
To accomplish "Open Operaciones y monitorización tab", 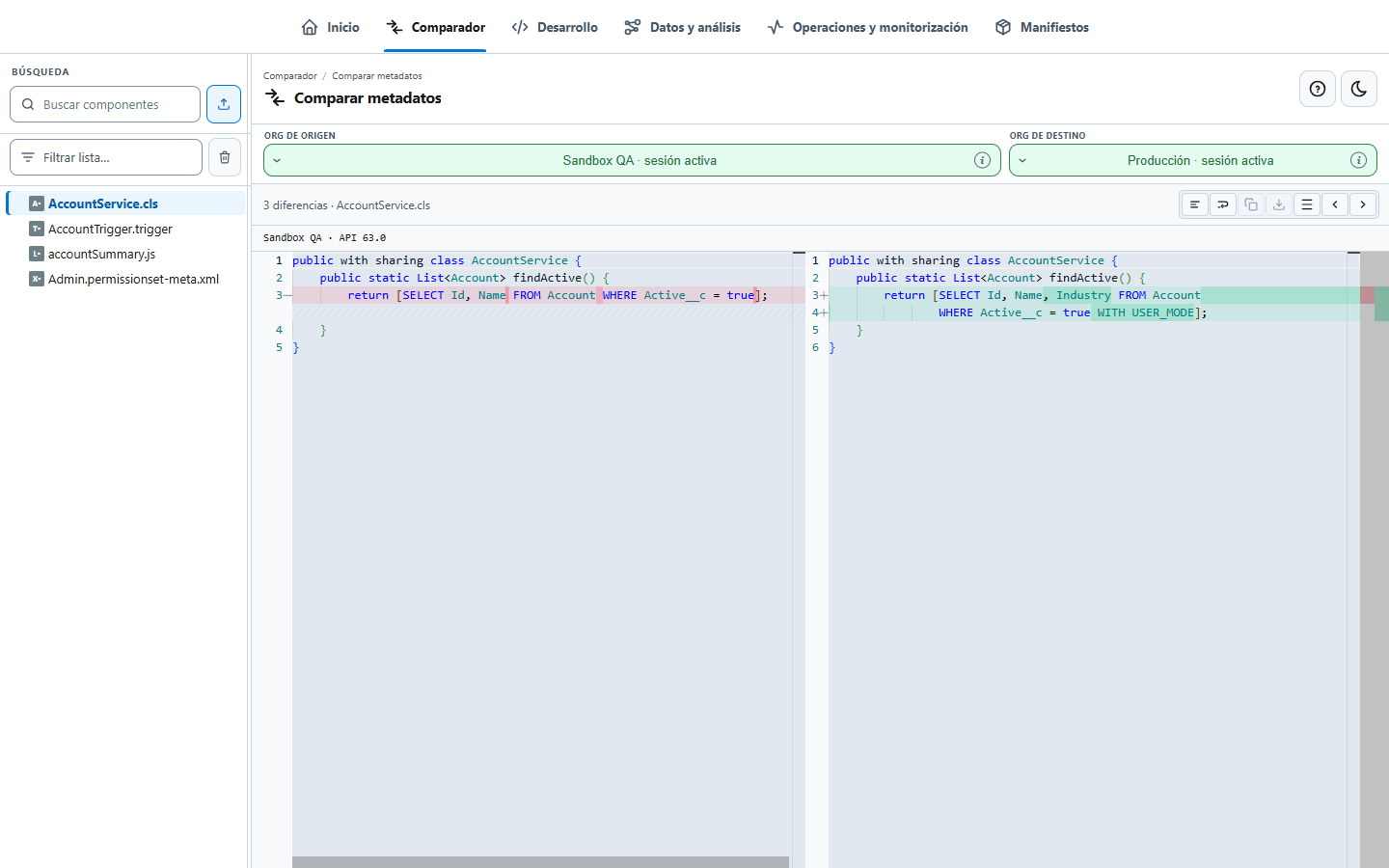I will coord(867,27).
